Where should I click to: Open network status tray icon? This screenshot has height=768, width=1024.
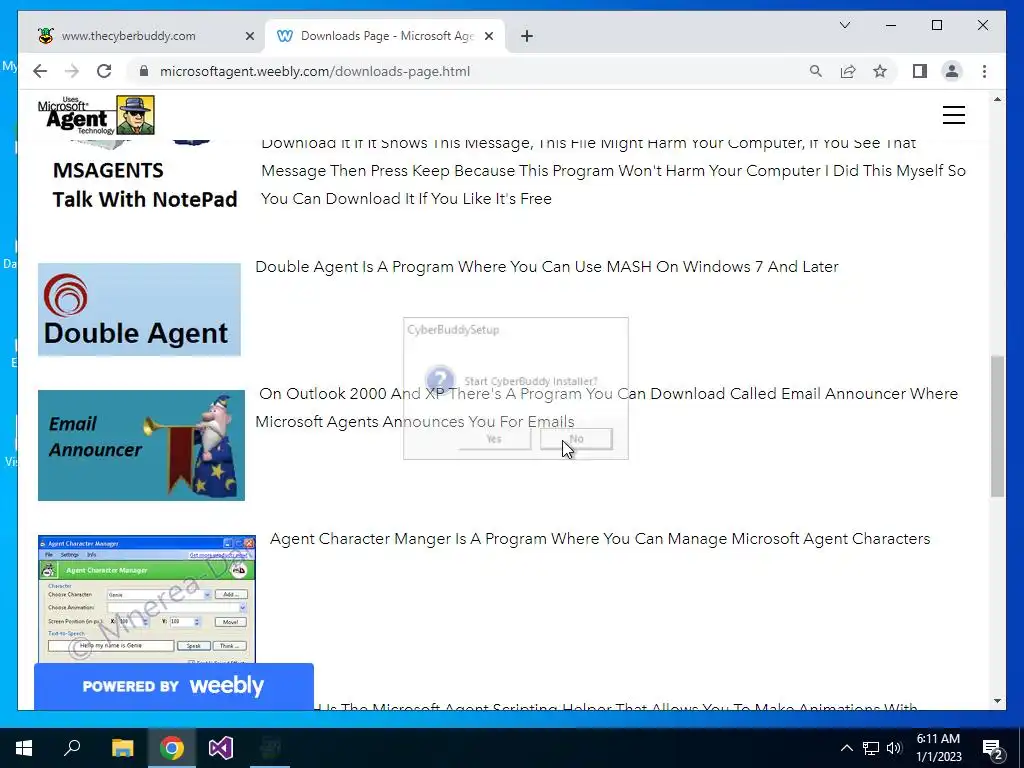pos(871,748)
